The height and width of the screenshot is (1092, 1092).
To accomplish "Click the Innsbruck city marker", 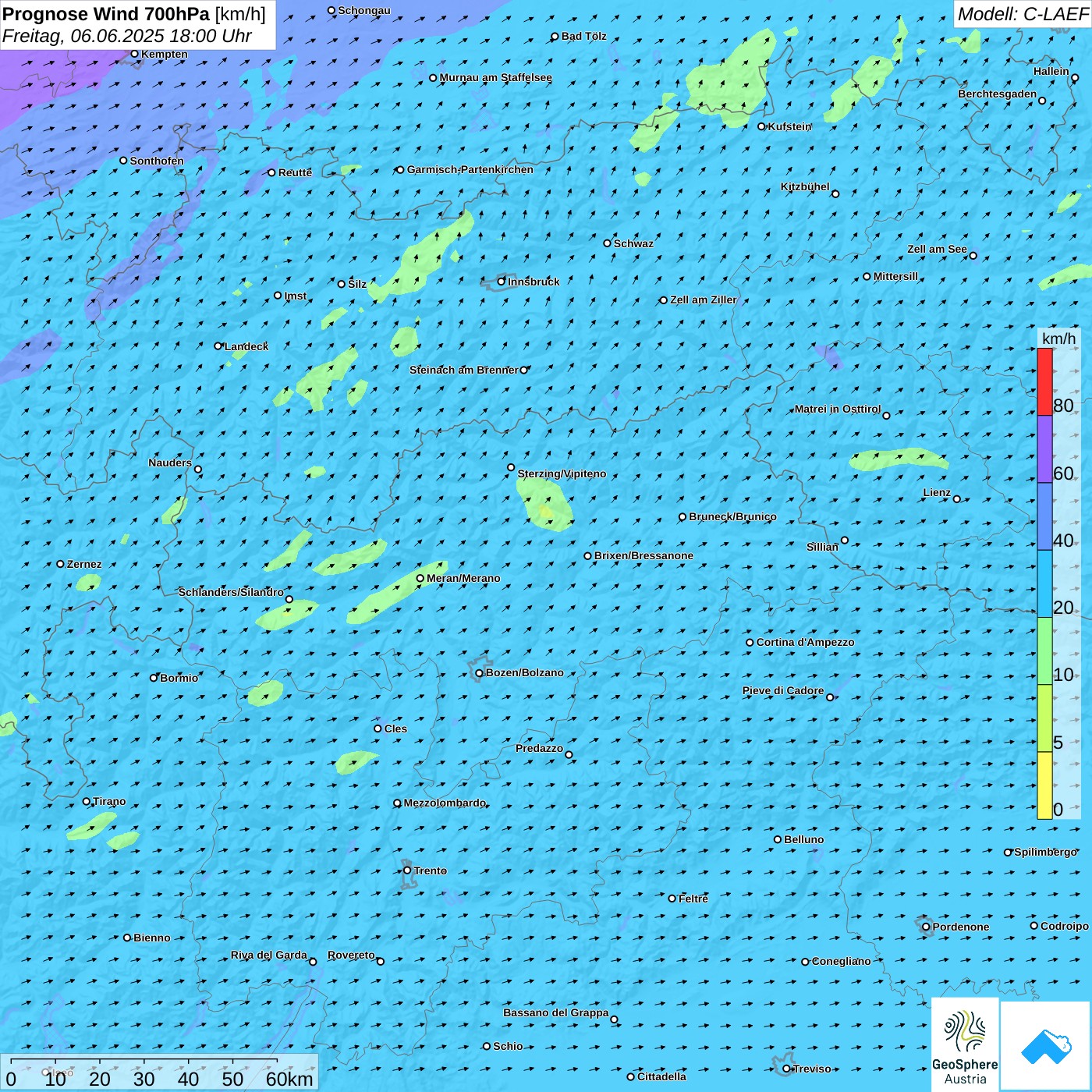I will pyautogui.click(x=502, y=282).
